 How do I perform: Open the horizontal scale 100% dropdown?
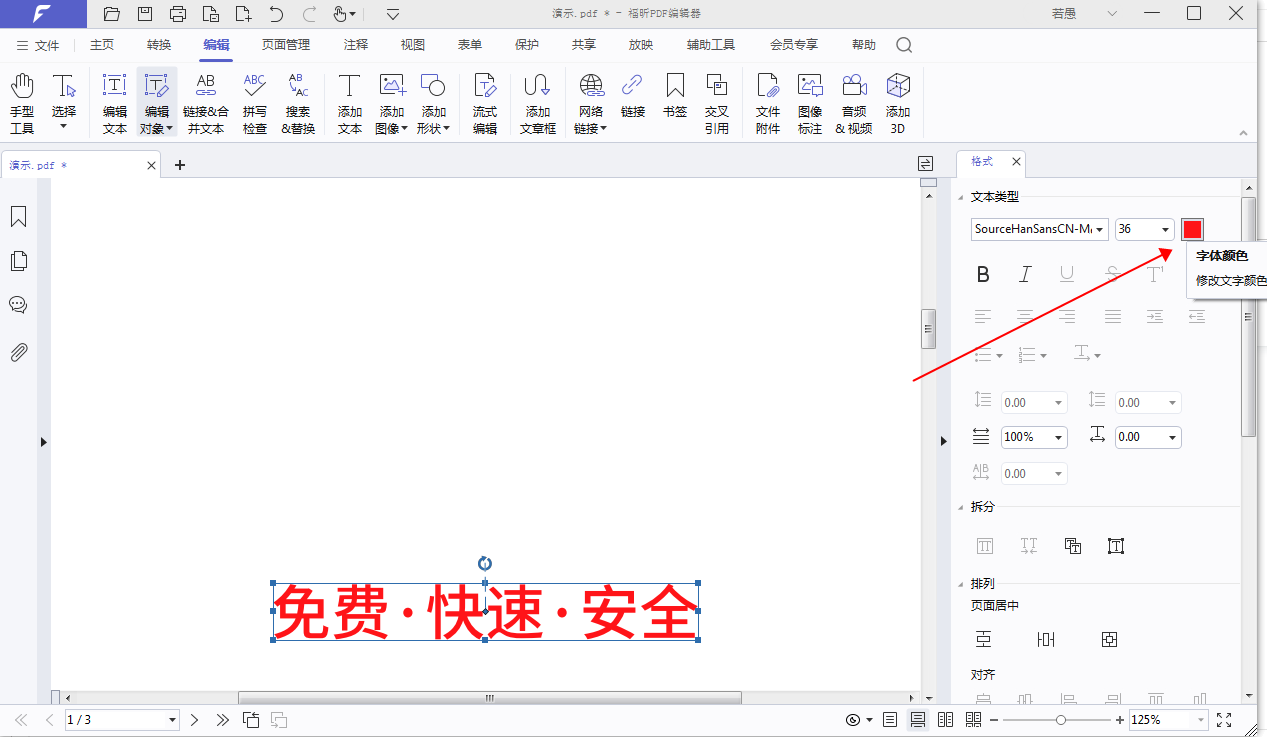[1059, 437]
